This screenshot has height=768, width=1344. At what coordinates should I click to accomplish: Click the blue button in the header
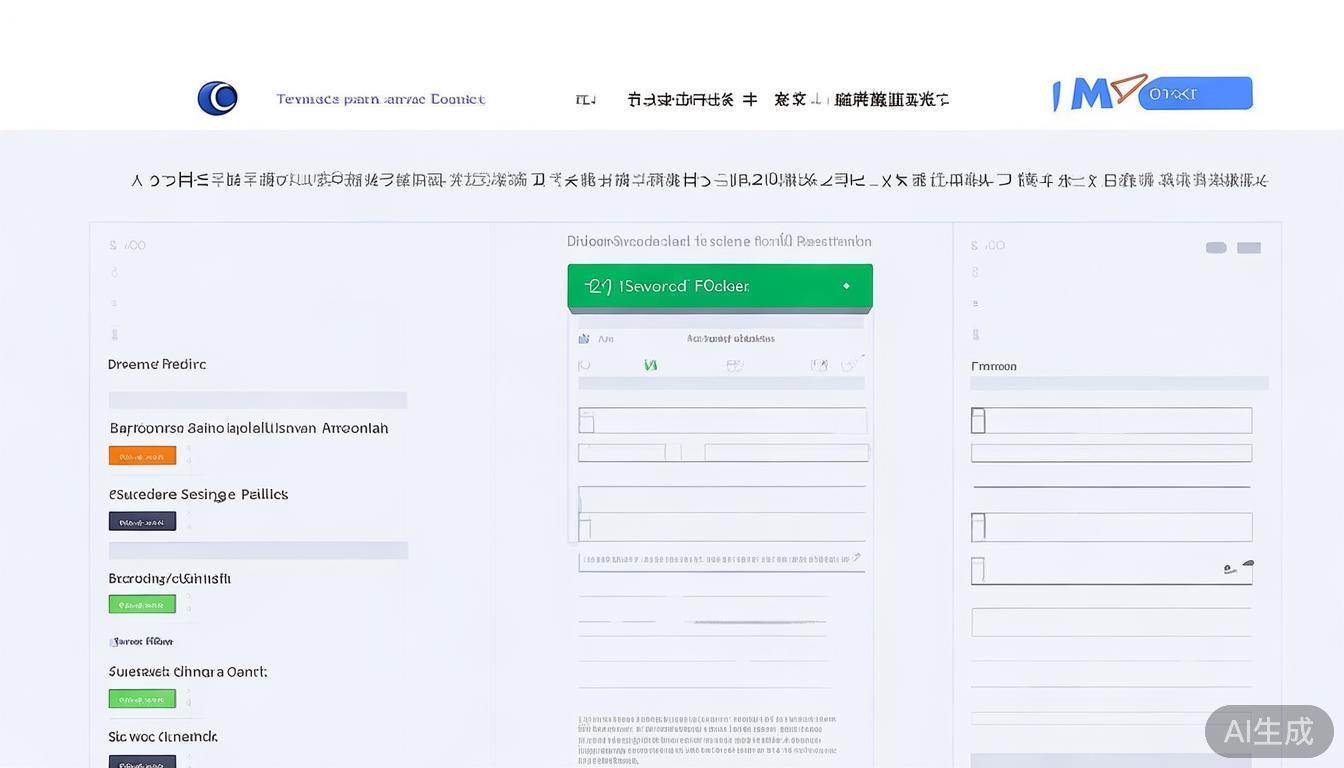[x=1195, y=94]
